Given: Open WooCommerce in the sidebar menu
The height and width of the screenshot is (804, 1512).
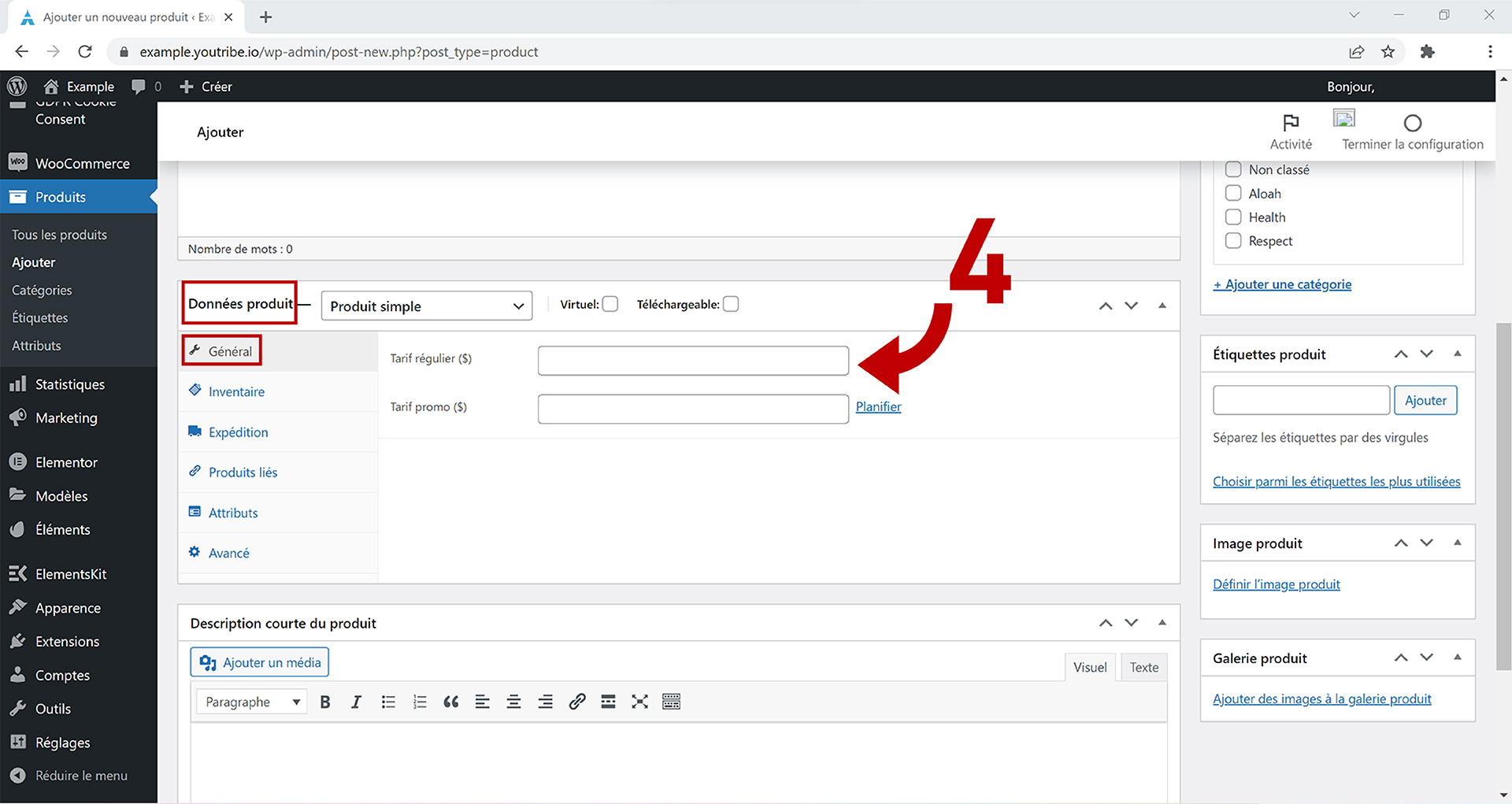Looking at the screenshot, I should [82, 164].
